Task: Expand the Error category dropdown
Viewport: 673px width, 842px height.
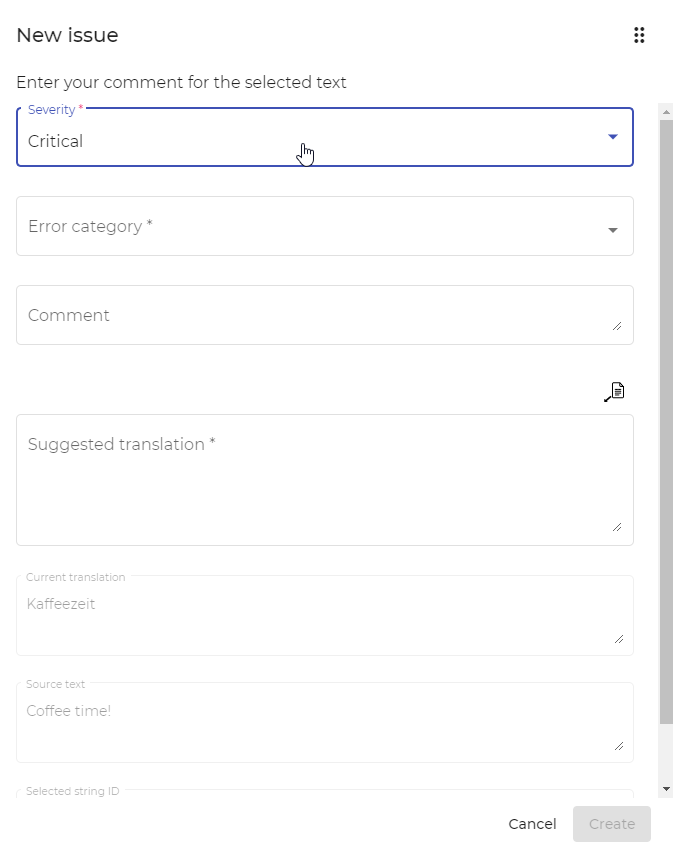Action: click(x=325, y=226)
